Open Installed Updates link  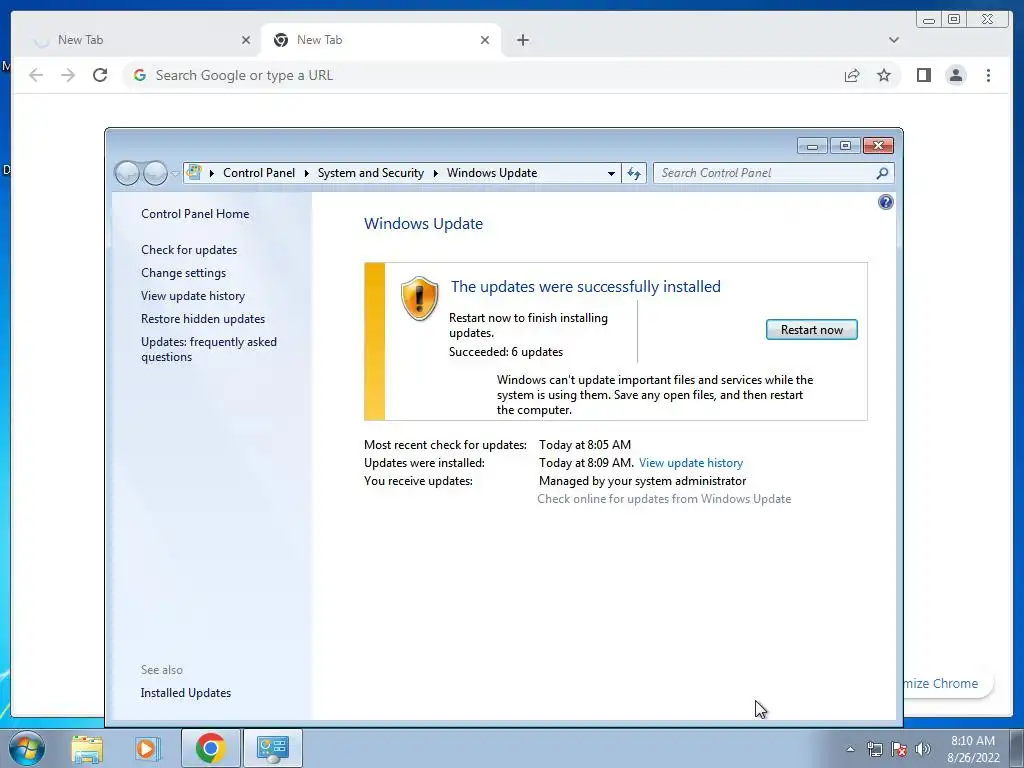185,693
